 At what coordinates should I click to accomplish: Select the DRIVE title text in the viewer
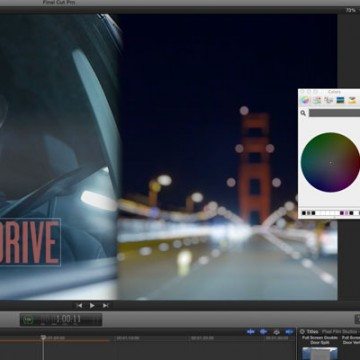30,242
